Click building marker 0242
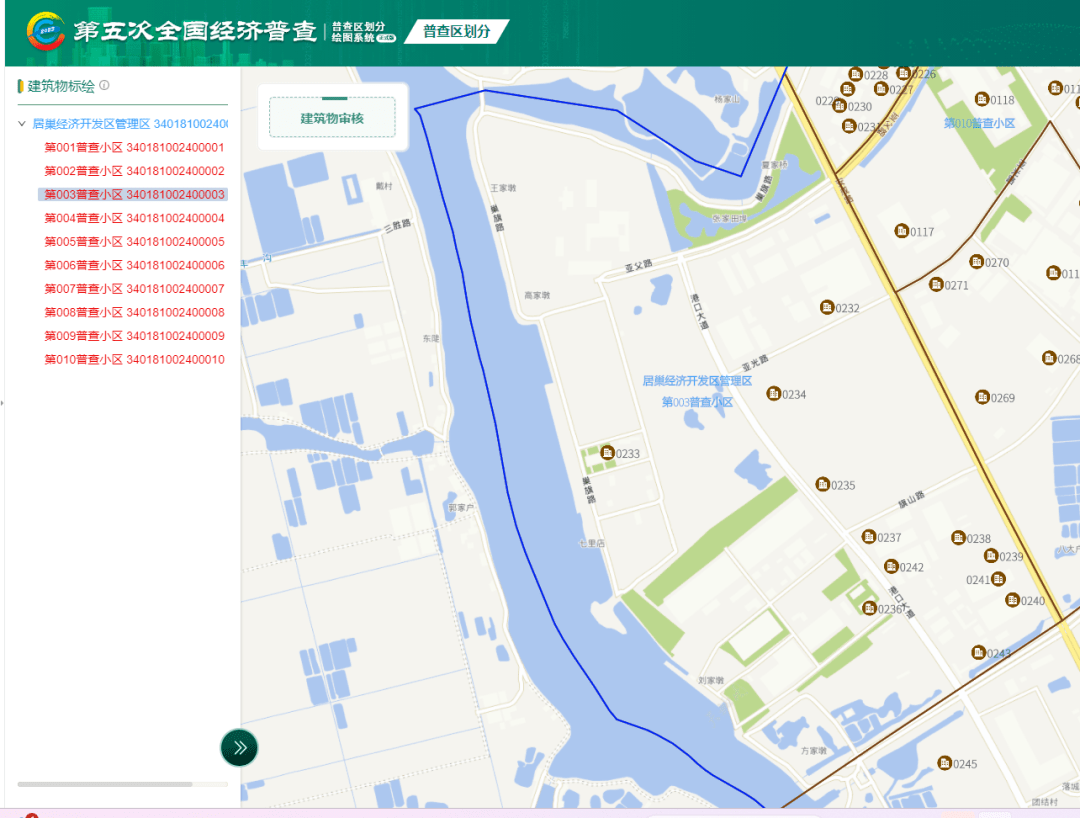This screenshot has width=1080, height=818. pos(891,566)
